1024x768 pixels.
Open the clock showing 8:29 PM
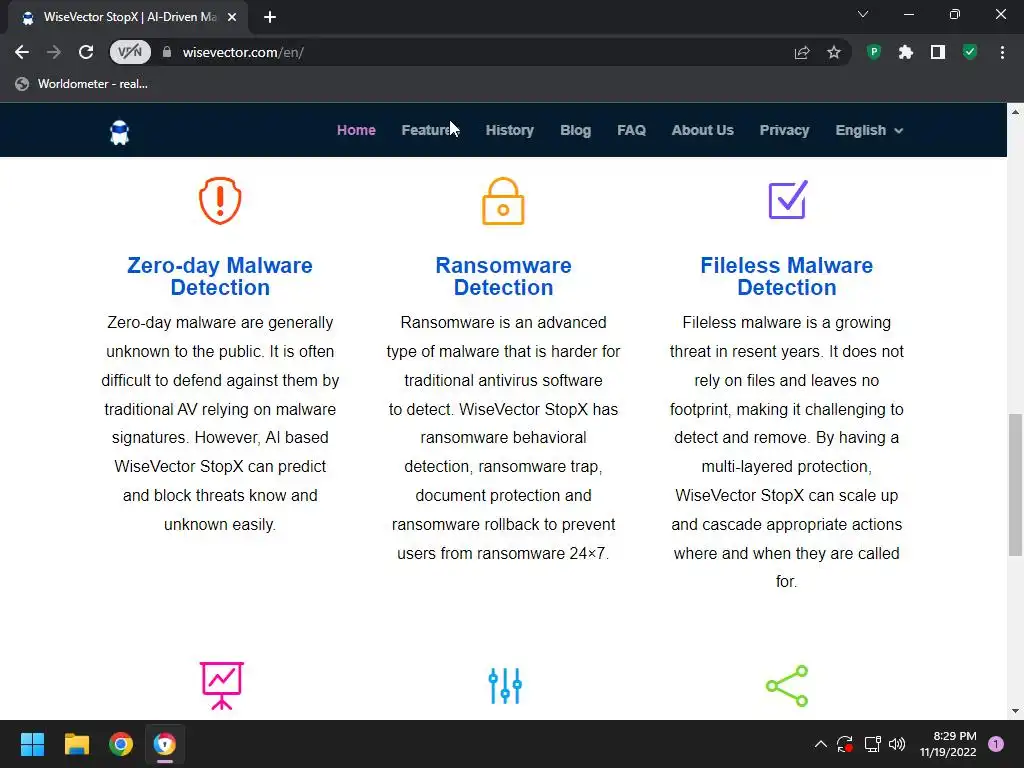click(x=948, y=744)
